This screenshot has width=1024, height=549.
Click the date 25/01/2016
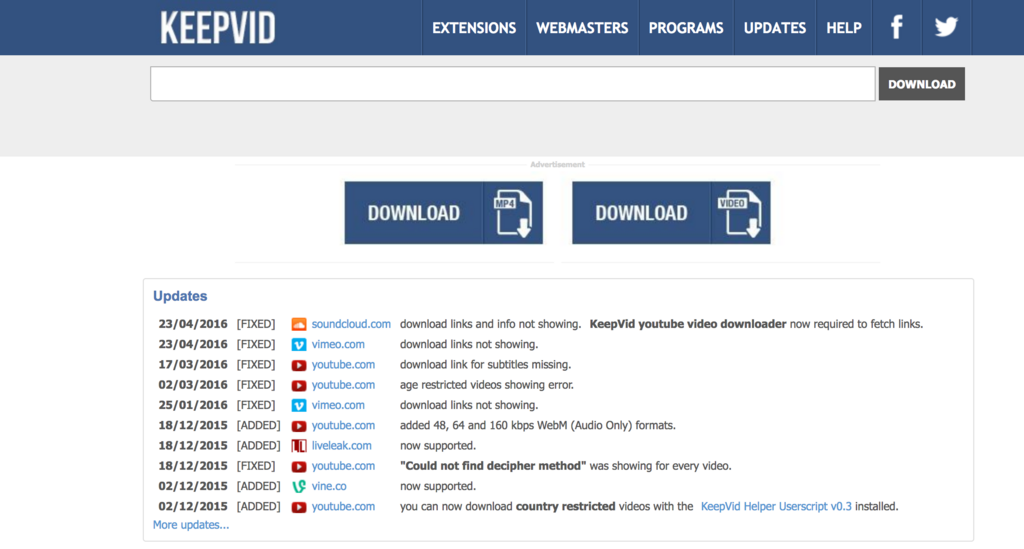[193, 405]
